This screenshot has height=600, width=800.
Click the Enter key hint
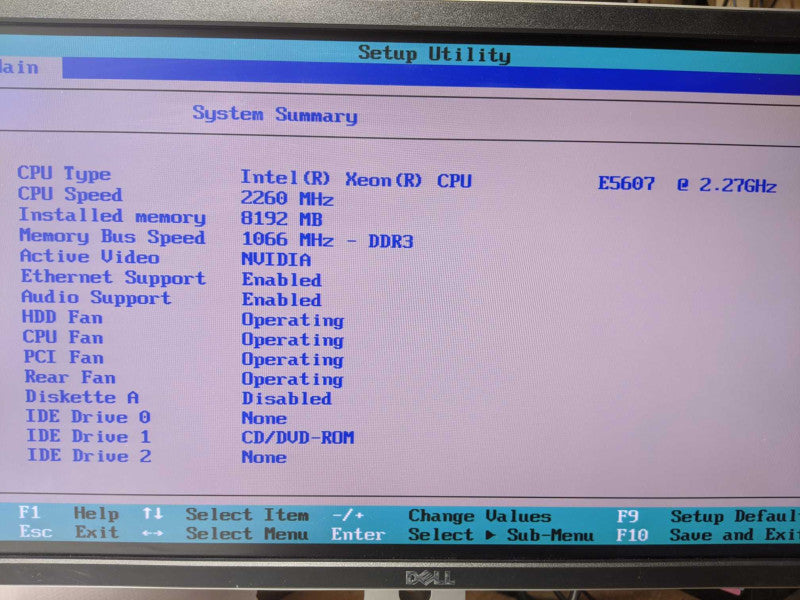coord(358,535)
